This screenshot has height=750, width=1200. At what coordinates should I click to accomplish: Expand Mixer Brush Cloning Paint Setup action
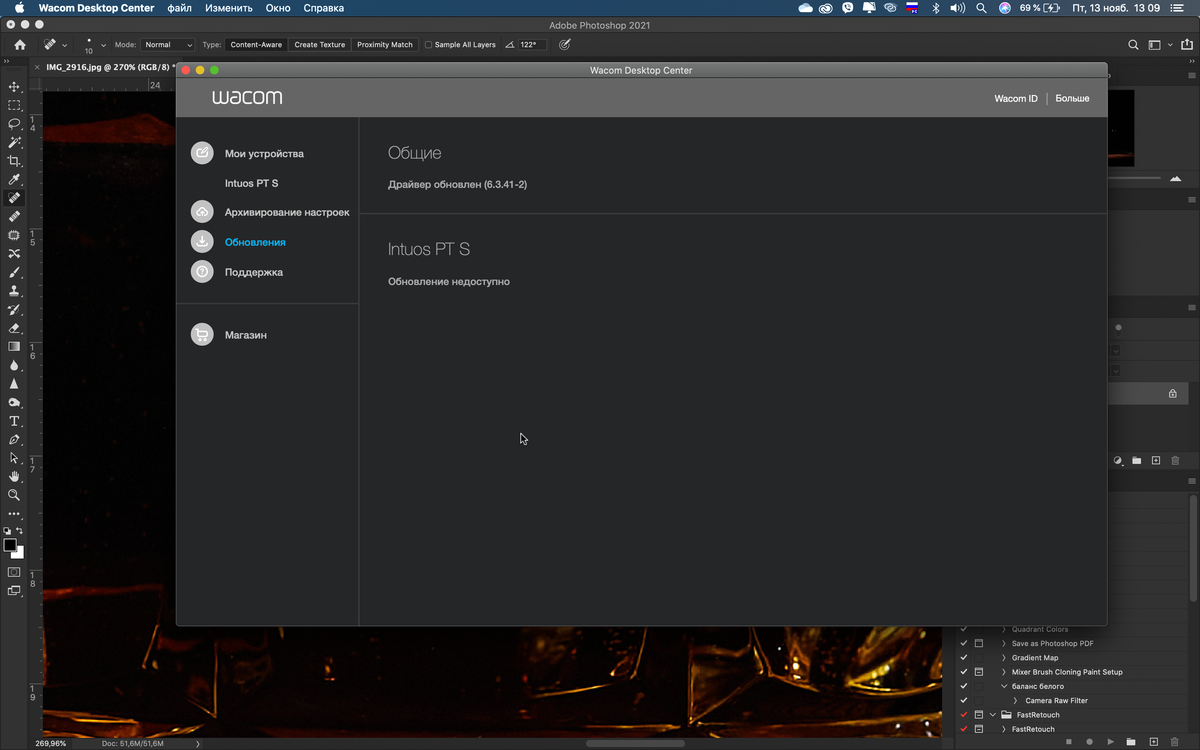coord(1004,672)
